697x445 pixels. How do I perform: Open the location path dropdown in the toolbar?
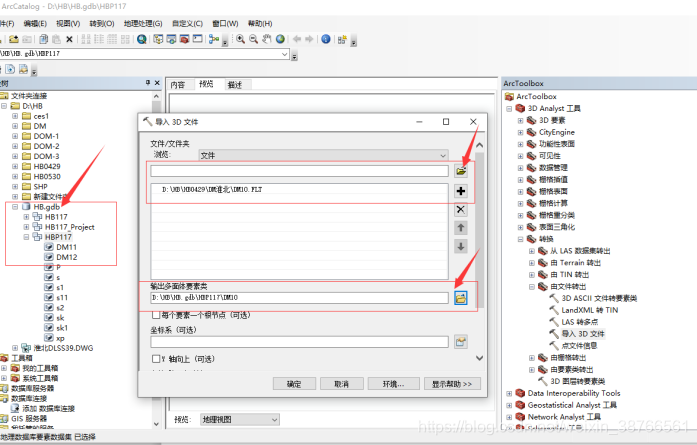pyautogui.click(x=285, y=54)
